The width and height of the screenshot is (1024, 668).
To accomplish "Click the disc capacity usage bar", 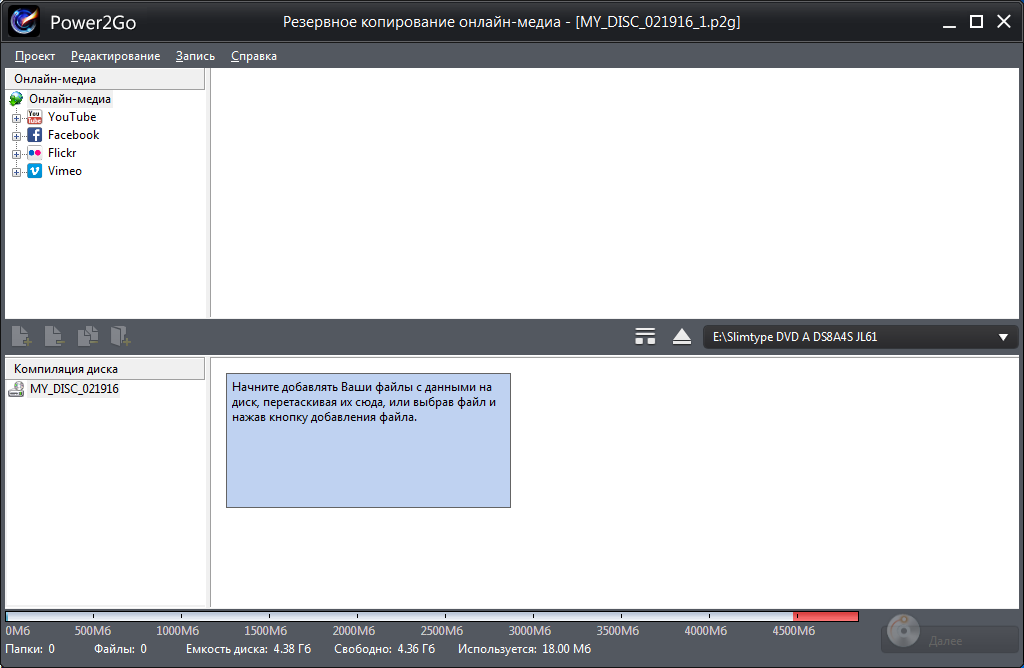I will click(431, 616).
